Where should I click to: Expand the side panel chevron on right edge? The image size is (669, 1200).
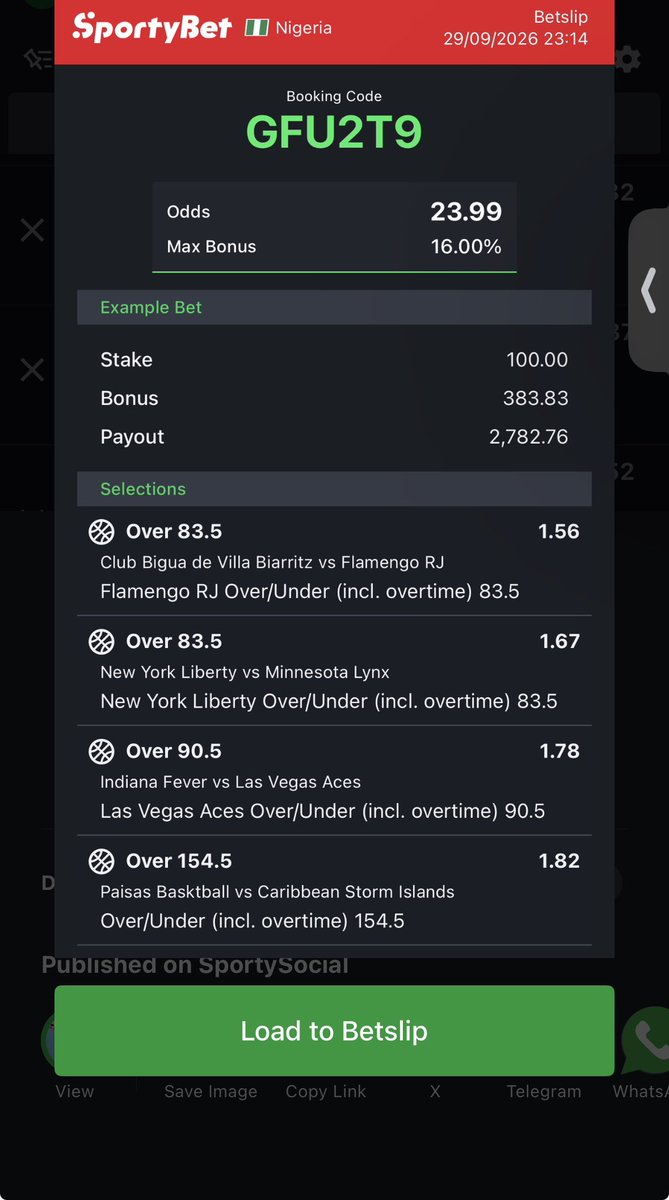click(648, 291)
